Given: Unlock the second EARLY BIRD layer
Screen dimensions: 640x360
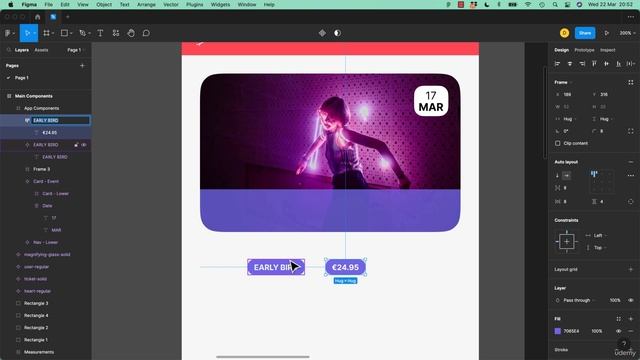Looking at the screenshot, I should [76, 145].
